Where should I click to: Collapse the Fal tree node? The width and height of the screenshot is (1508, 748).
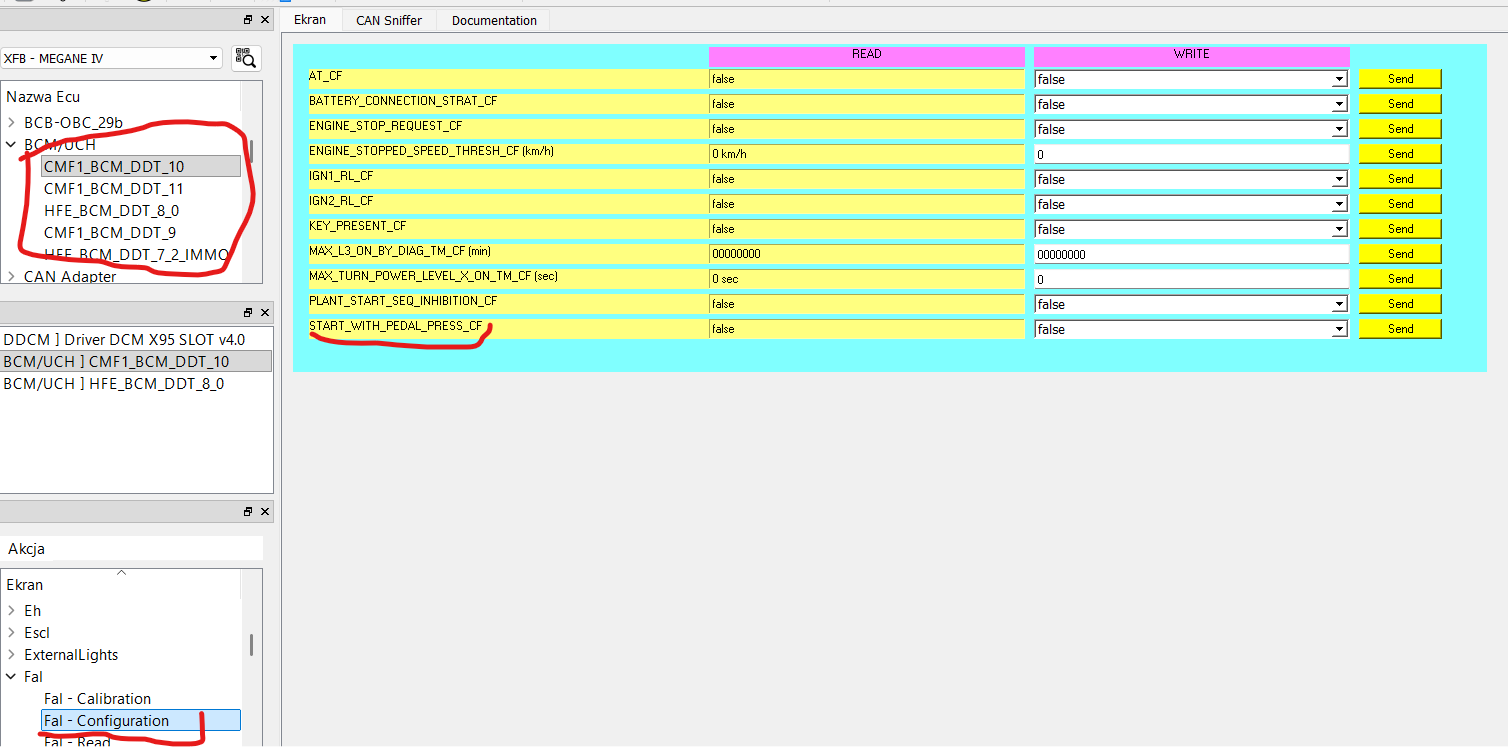(x=11, y=677)
